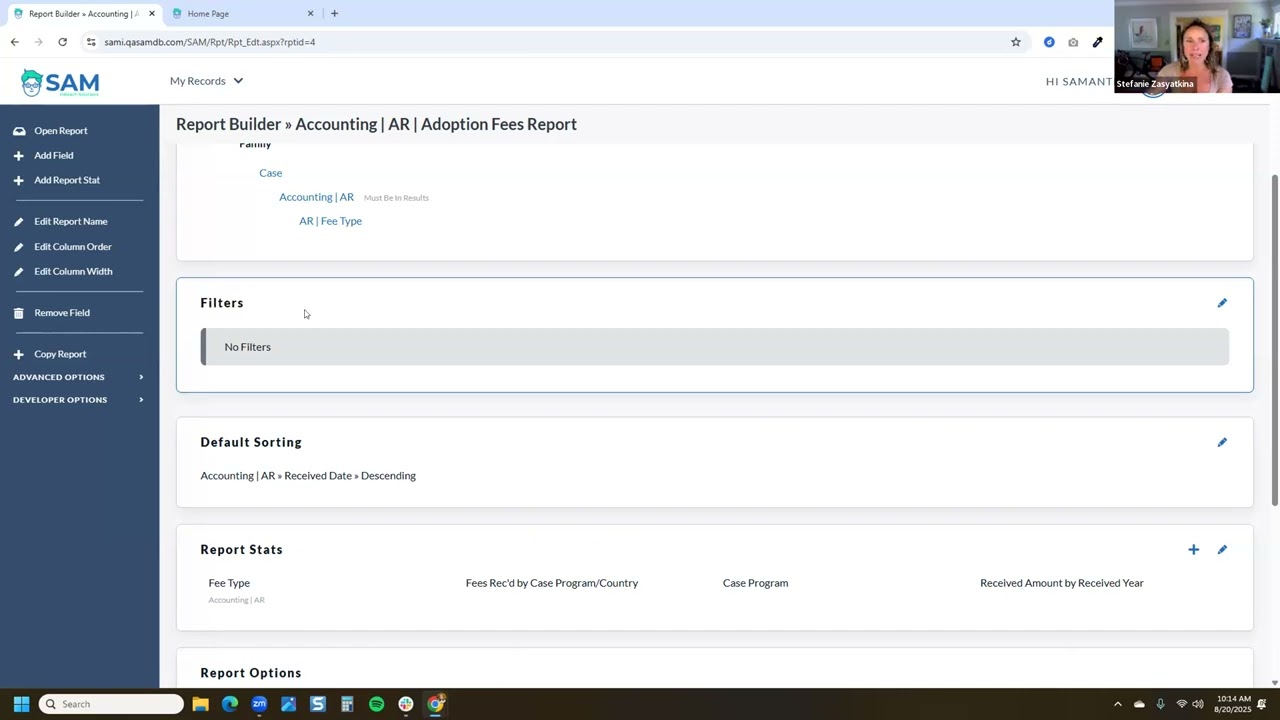Viewport: 1280px width, 720px height.
Task: Click the Add Report Stat plus icon
Action: click(18, 180)
